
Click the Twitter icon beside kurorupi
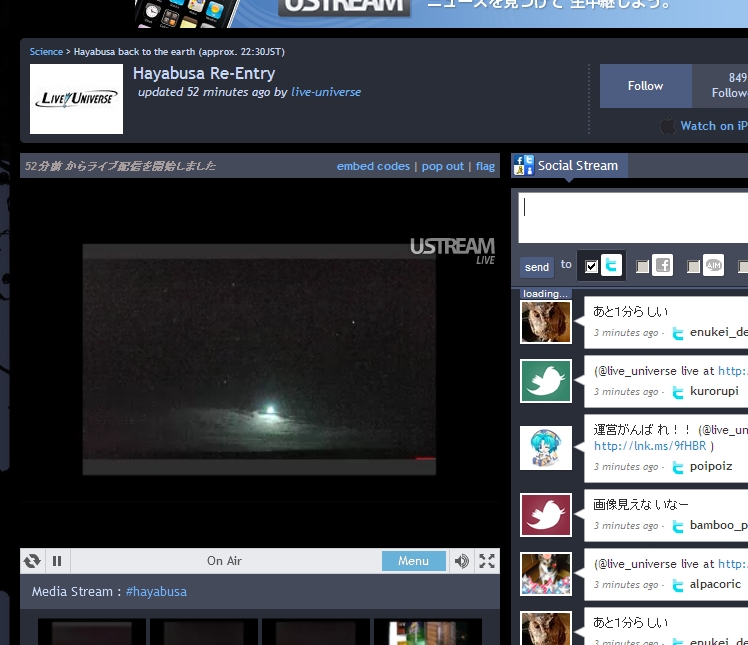[677, 392]
